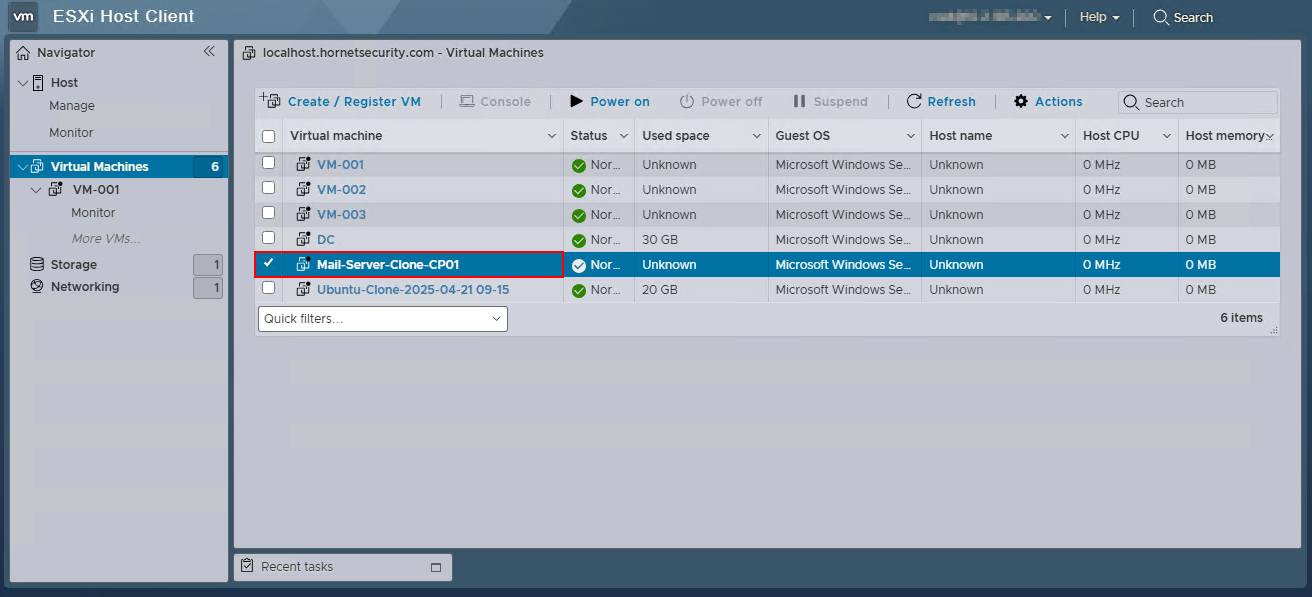Viewport: 1312px width, 597px height.
Task: Open the Status column menu arrow
Action: pyautogui.click(x=624, y=136)
